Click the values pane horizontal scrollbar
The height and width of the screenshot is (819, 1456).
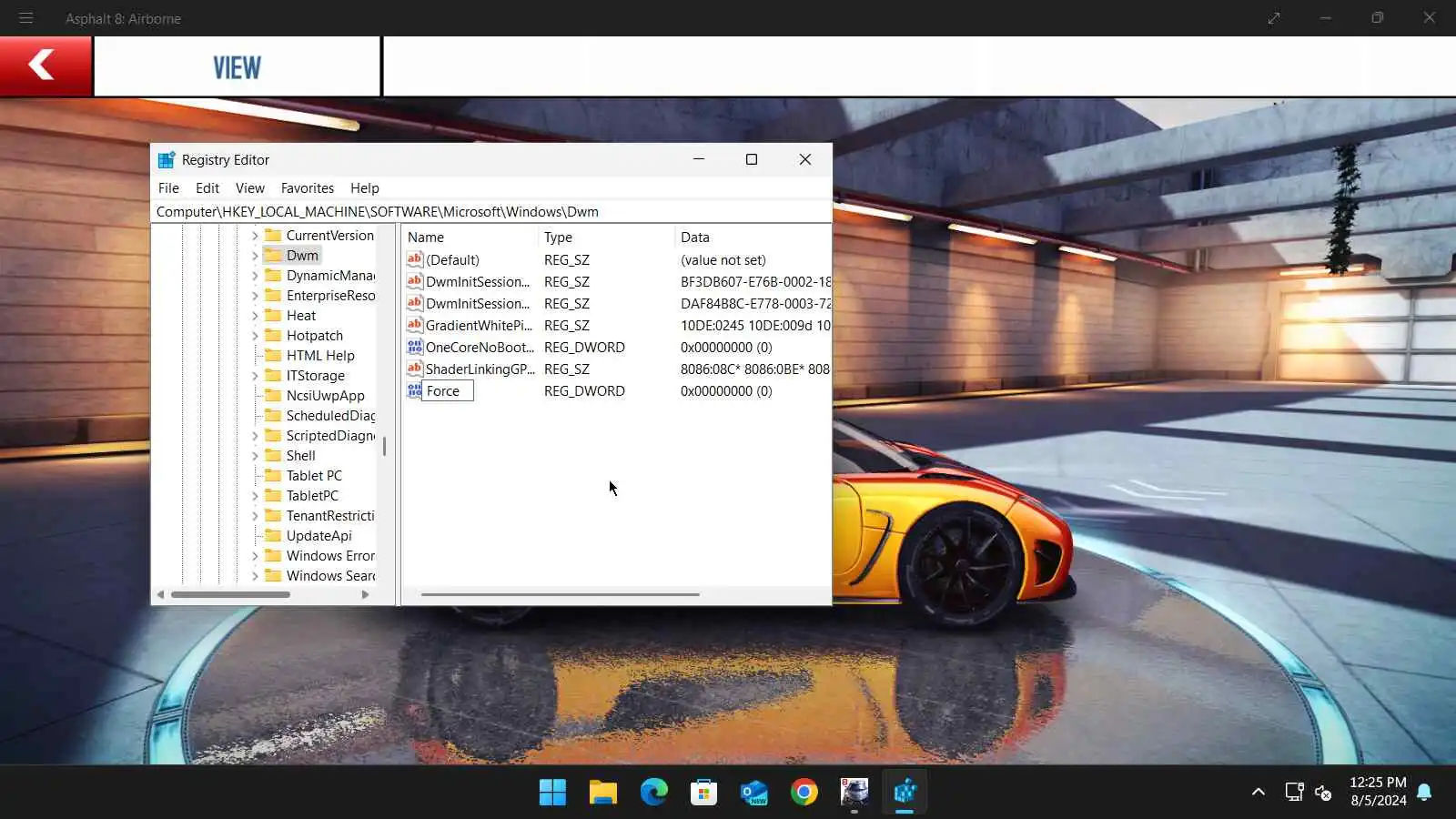[561, 595]
